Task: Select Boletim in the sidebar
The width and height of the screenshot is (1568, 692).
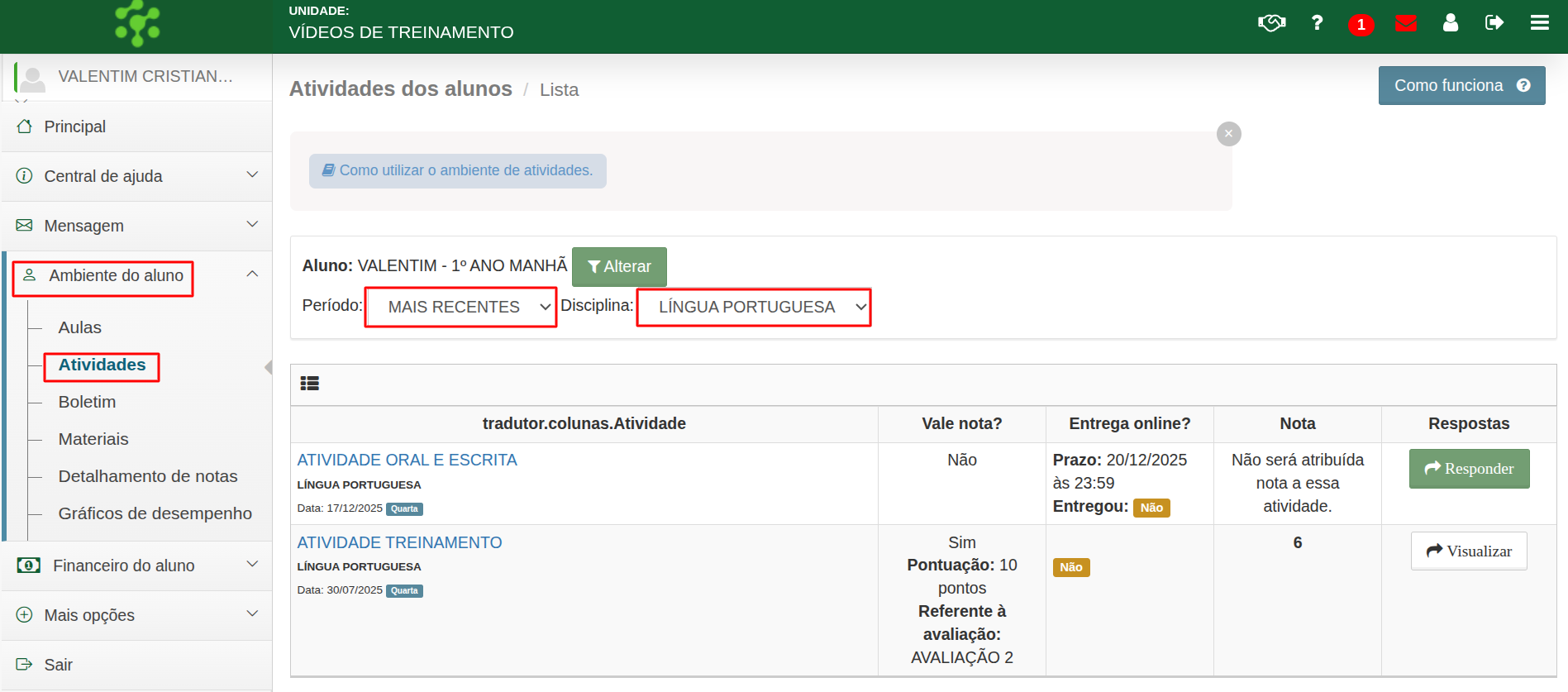Action: pos(87,402)
